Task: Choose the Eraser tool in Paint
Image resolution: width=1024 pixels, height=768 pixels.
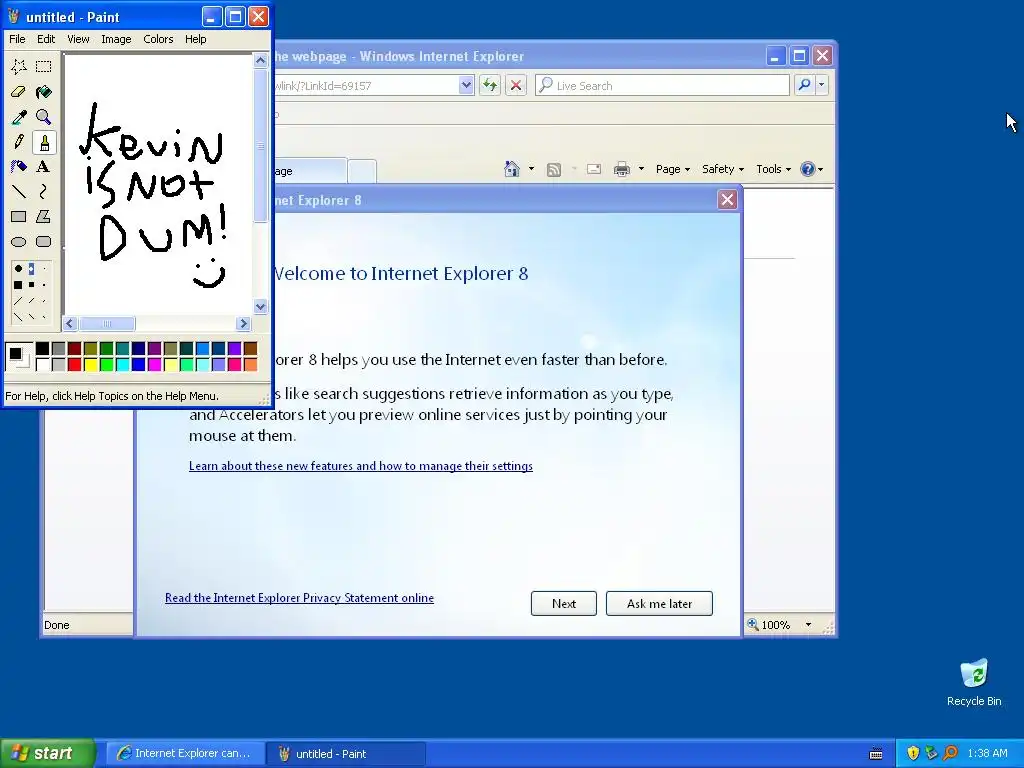Action: point(19,92)
